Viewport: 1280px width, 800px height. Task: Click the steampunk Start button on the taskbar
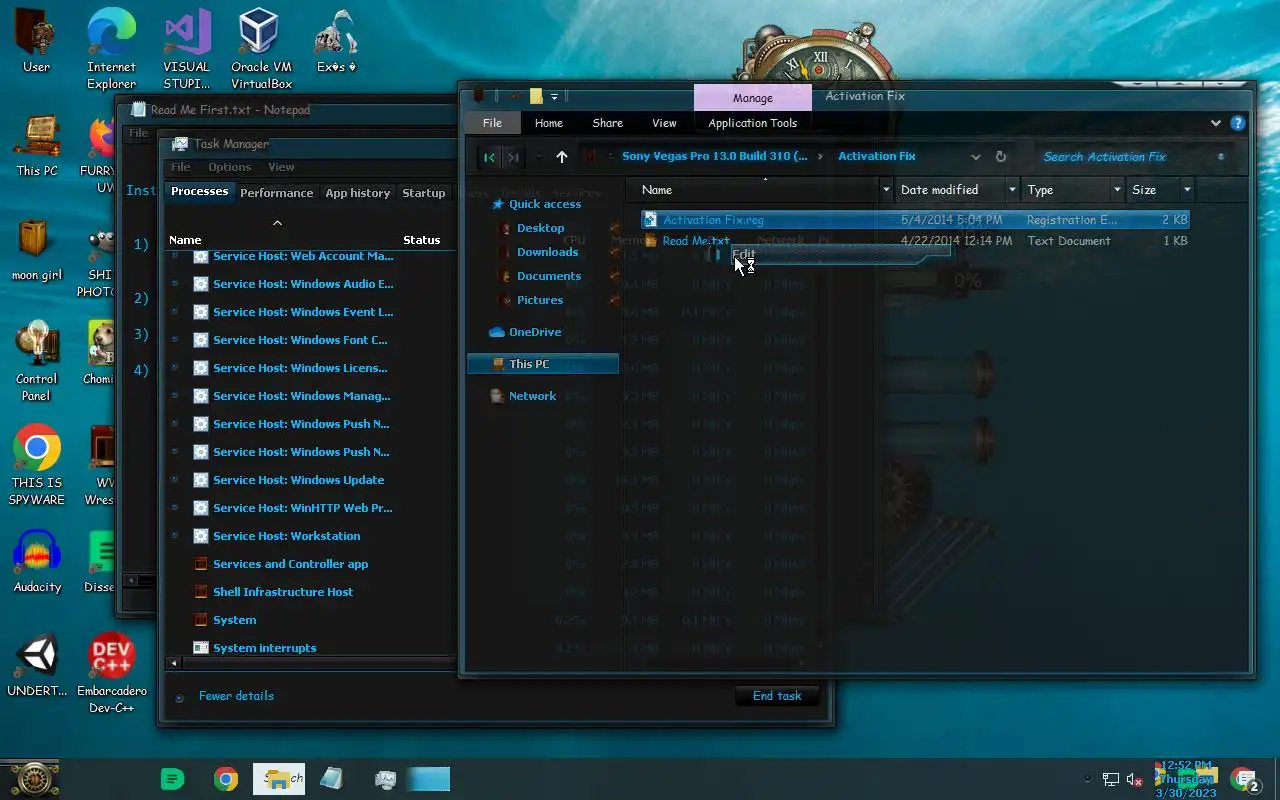(x=34, y=779)
